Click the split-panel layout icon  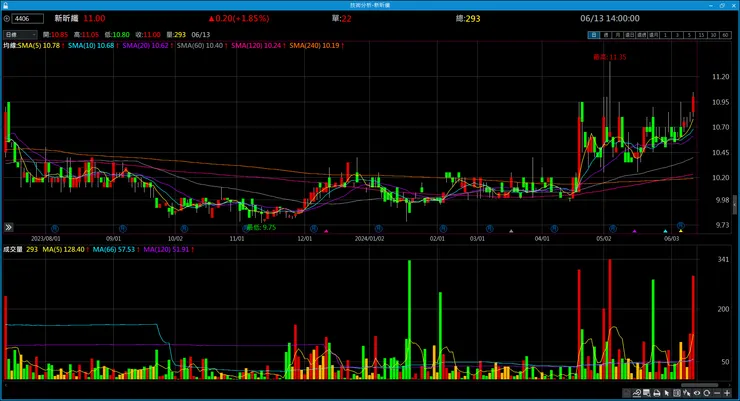tap(677, 393)
